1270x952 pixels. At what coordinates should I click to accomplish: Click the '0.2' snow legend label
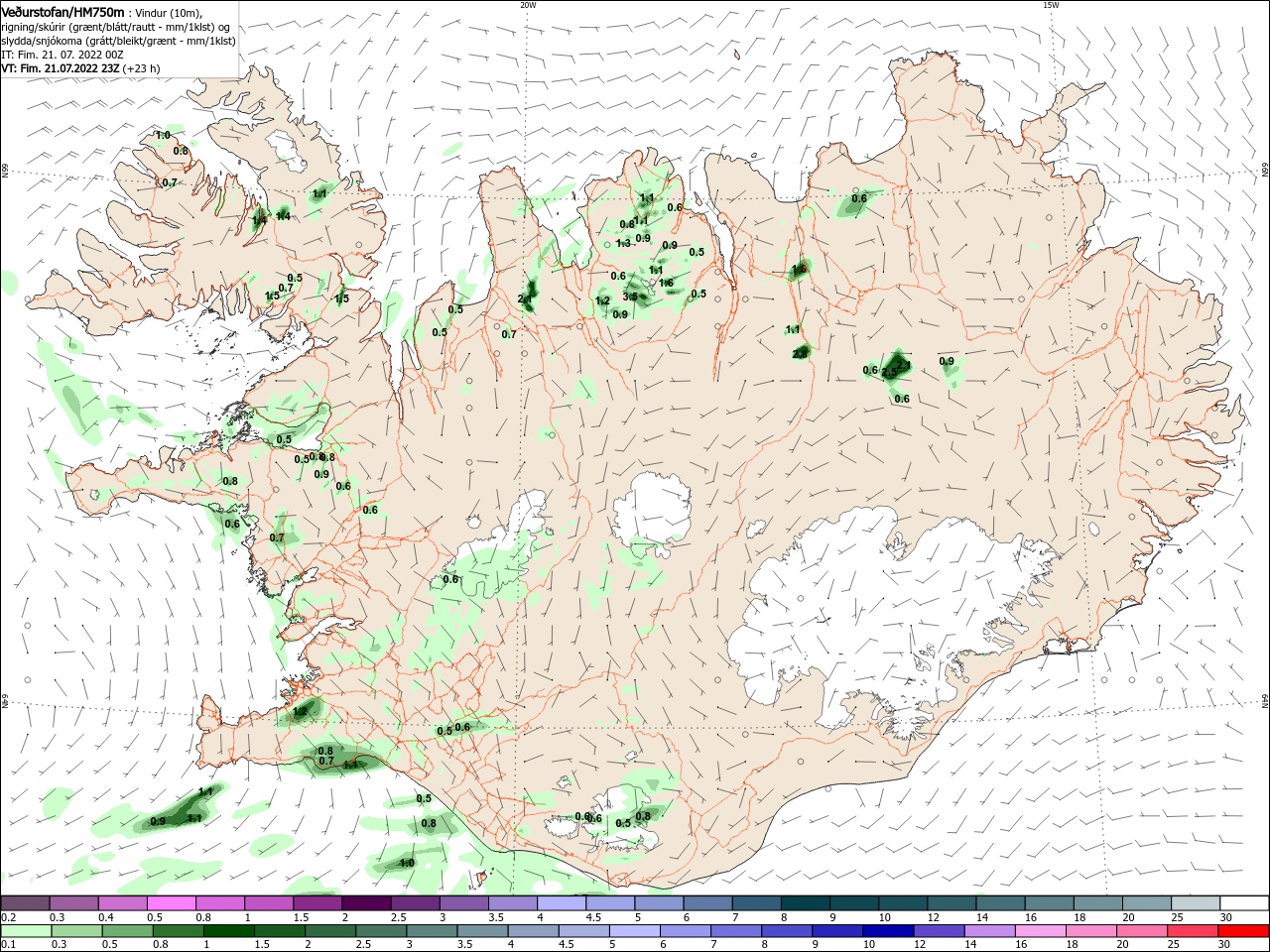point(9,918)
